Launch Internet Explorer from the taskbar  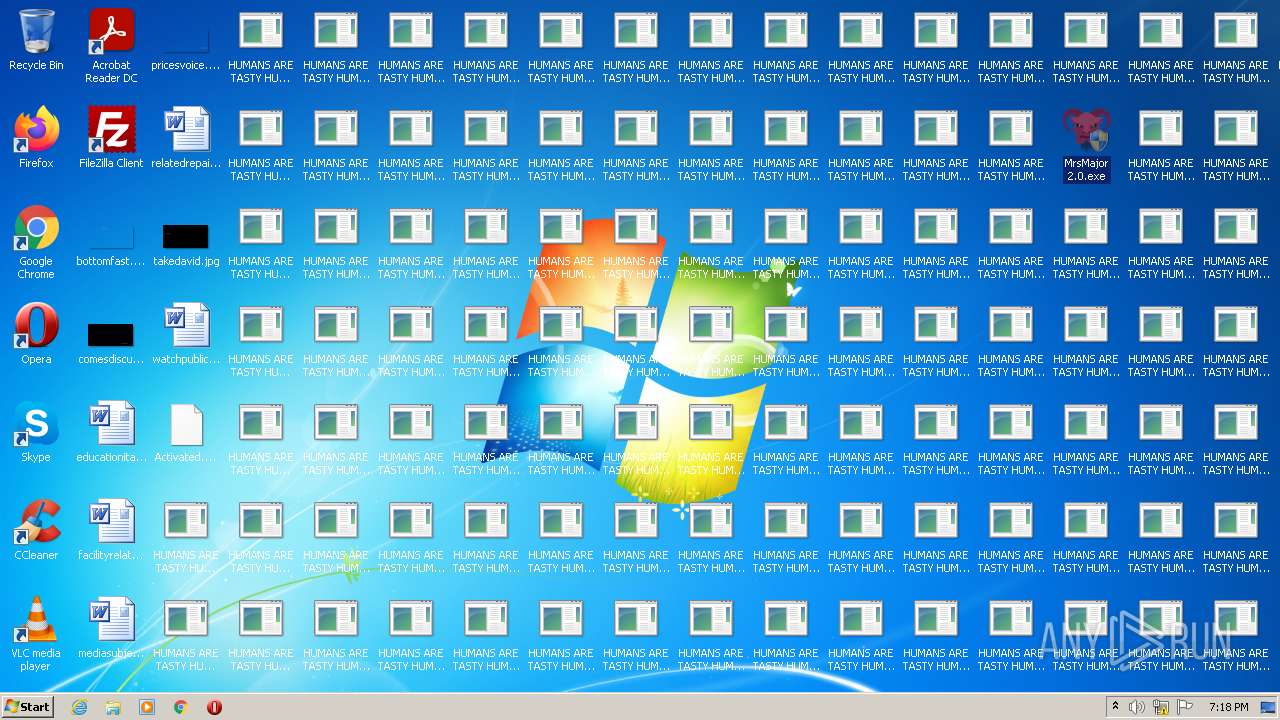pyautogui.click(x=79, y=707)
